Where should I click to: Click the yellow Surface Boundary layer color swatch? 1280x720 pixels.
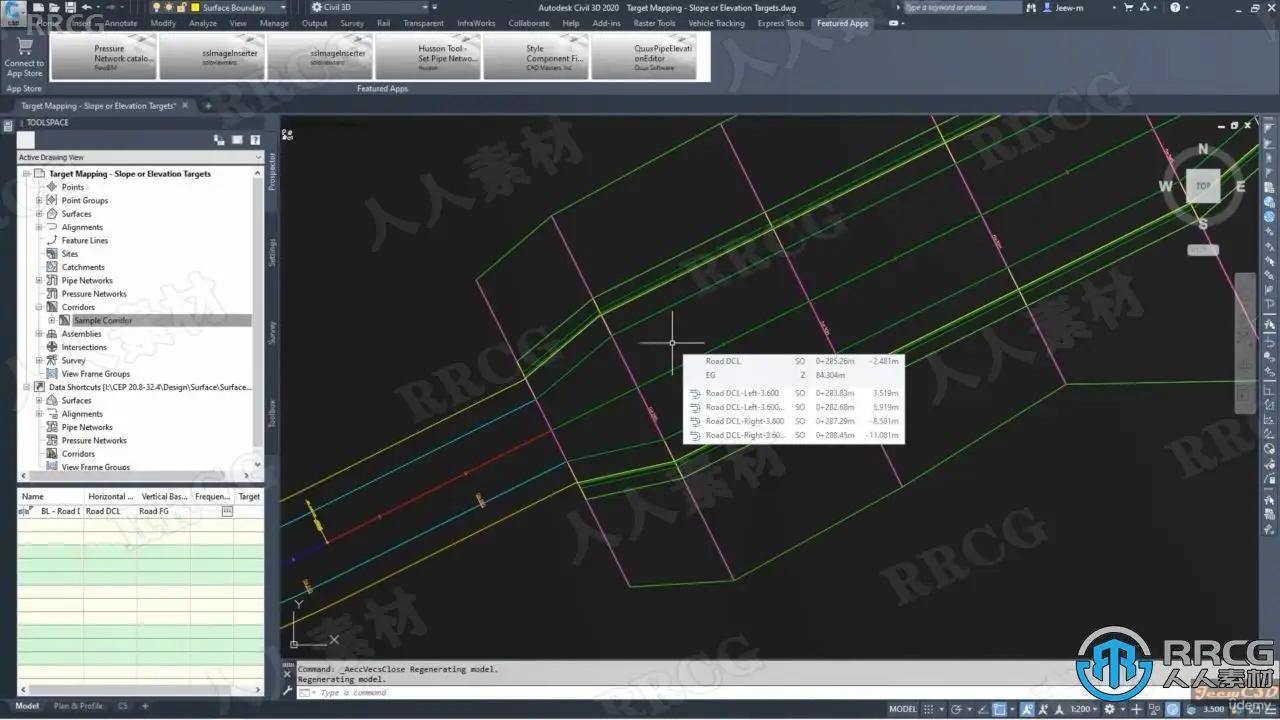(x=195, y=7)
